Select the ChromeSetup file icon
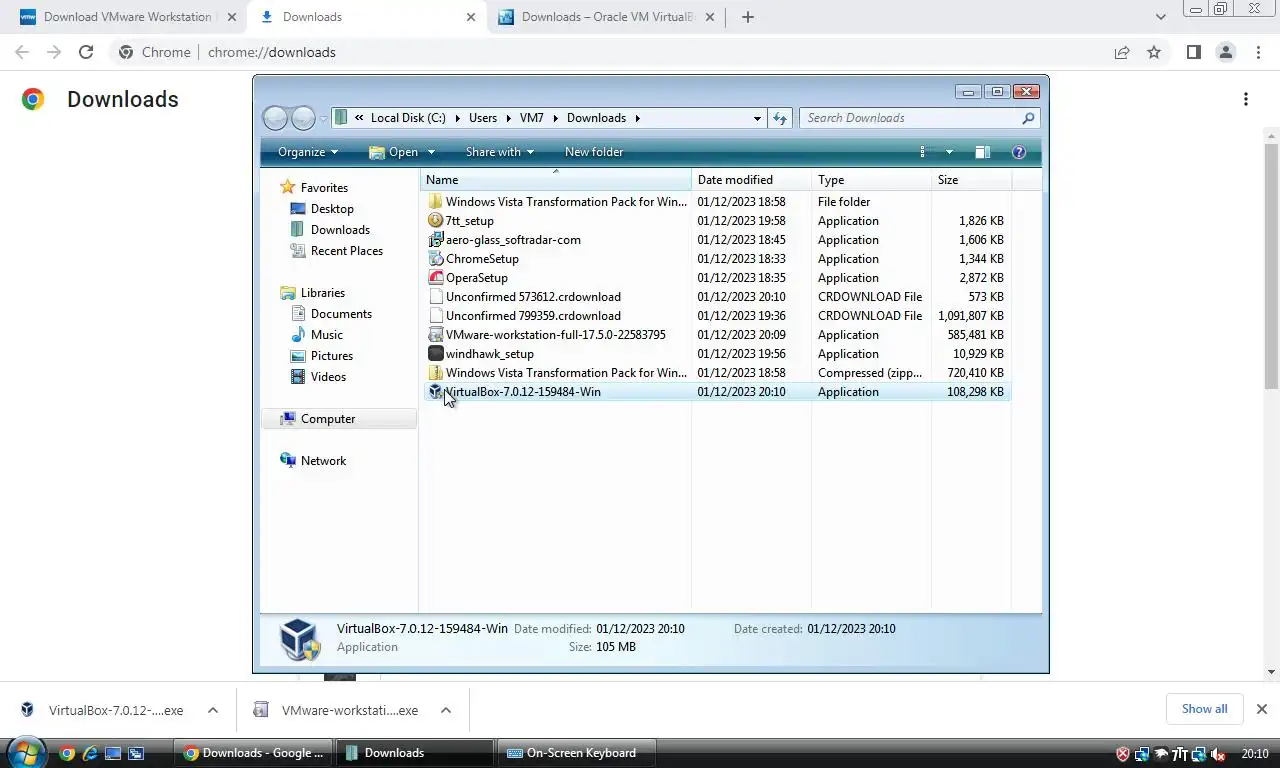 pyautogui.click(x=435, y=259)
